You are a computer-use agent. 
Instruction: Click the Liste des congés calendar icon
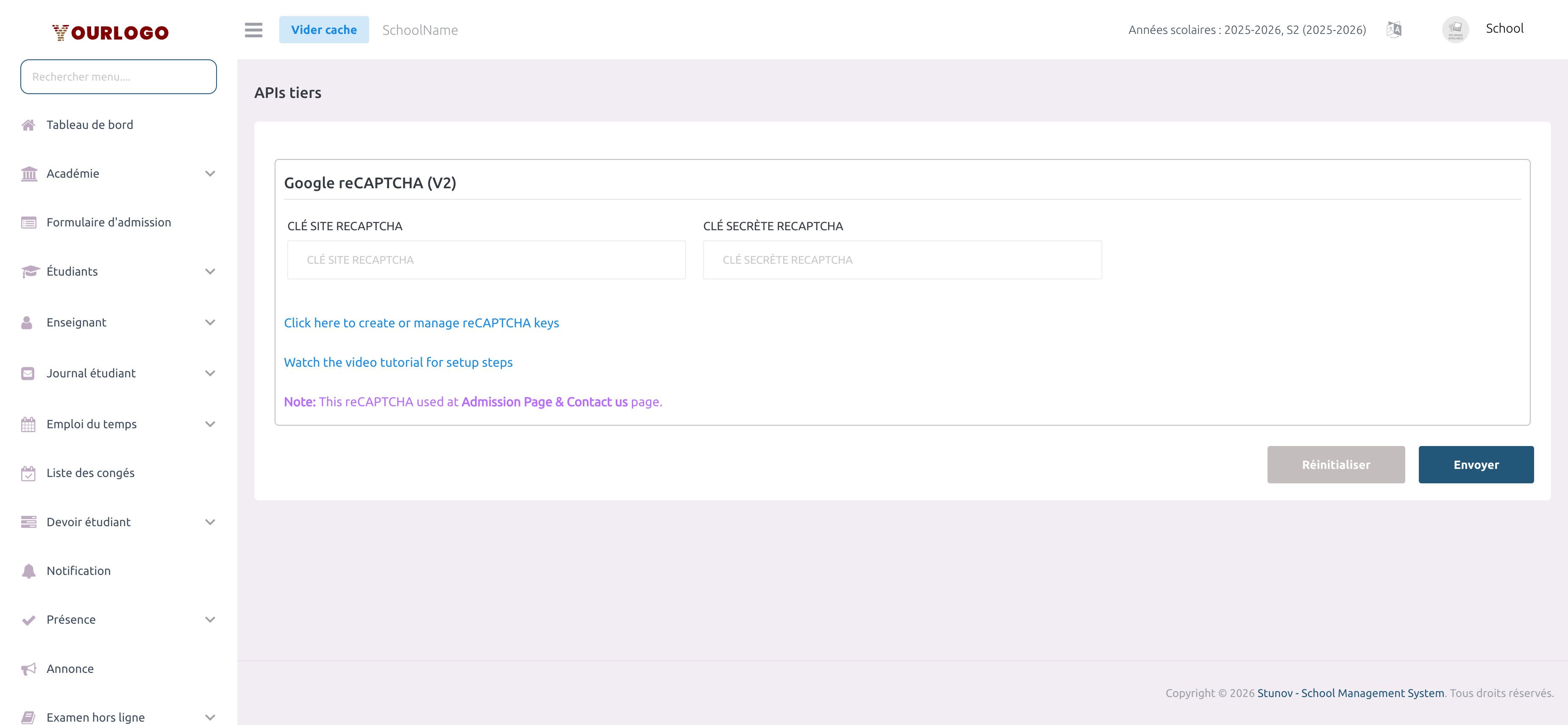point(28,473)
